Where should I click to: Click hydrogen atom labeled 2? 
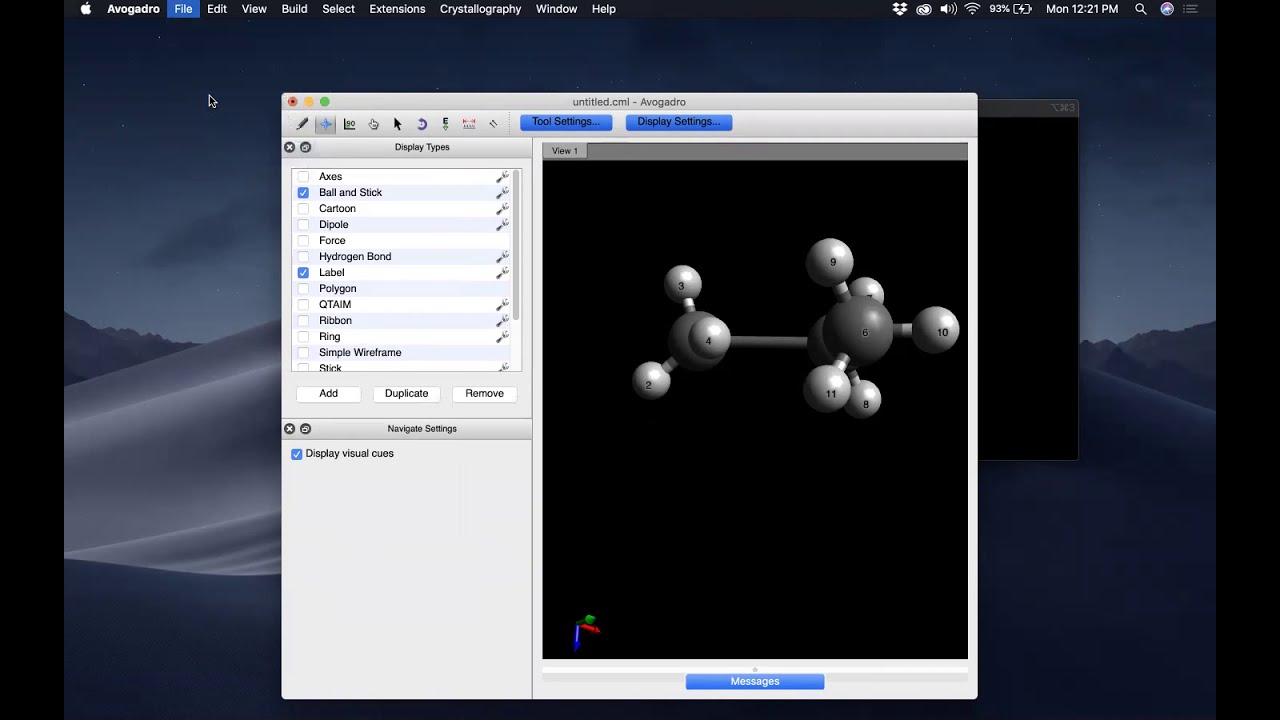651,381
